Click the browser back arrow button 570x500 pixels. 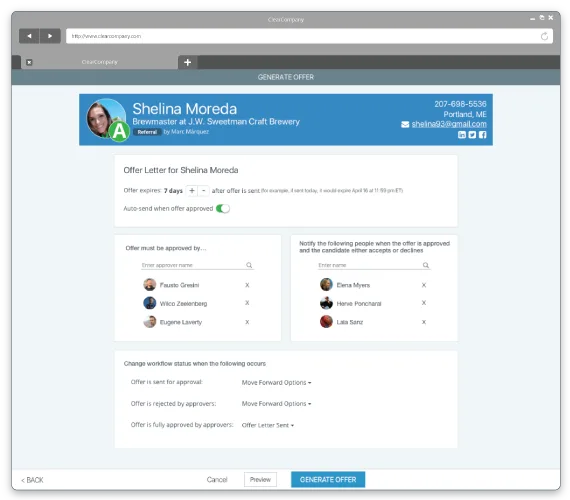tap(29, 36)
